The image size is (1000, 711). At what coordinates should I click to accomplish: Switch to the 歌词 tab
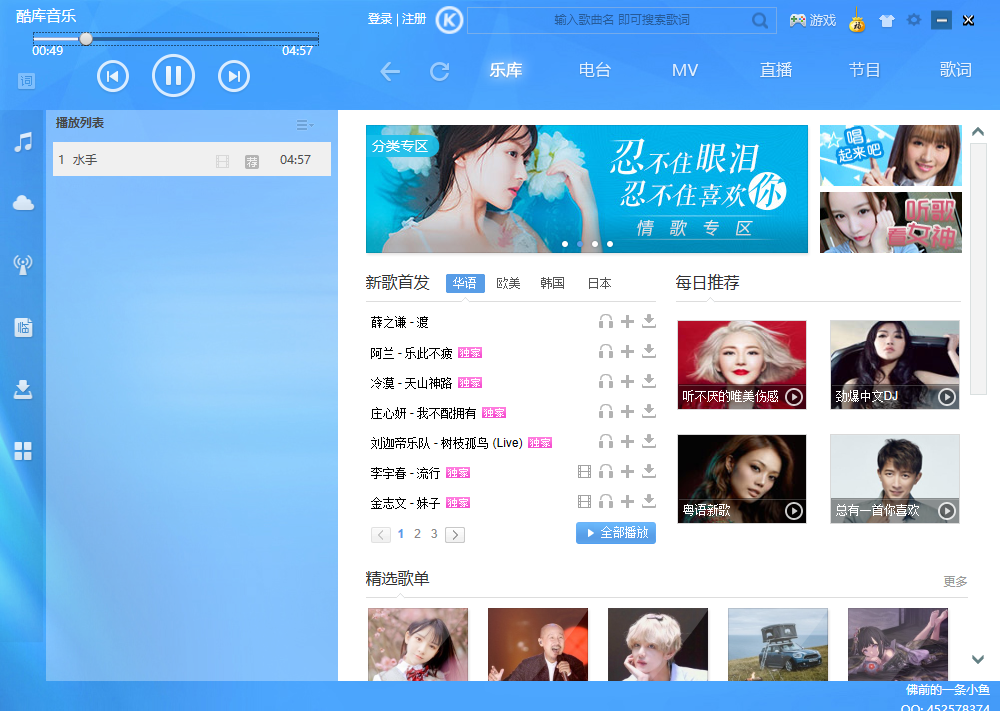click(955, 70)
